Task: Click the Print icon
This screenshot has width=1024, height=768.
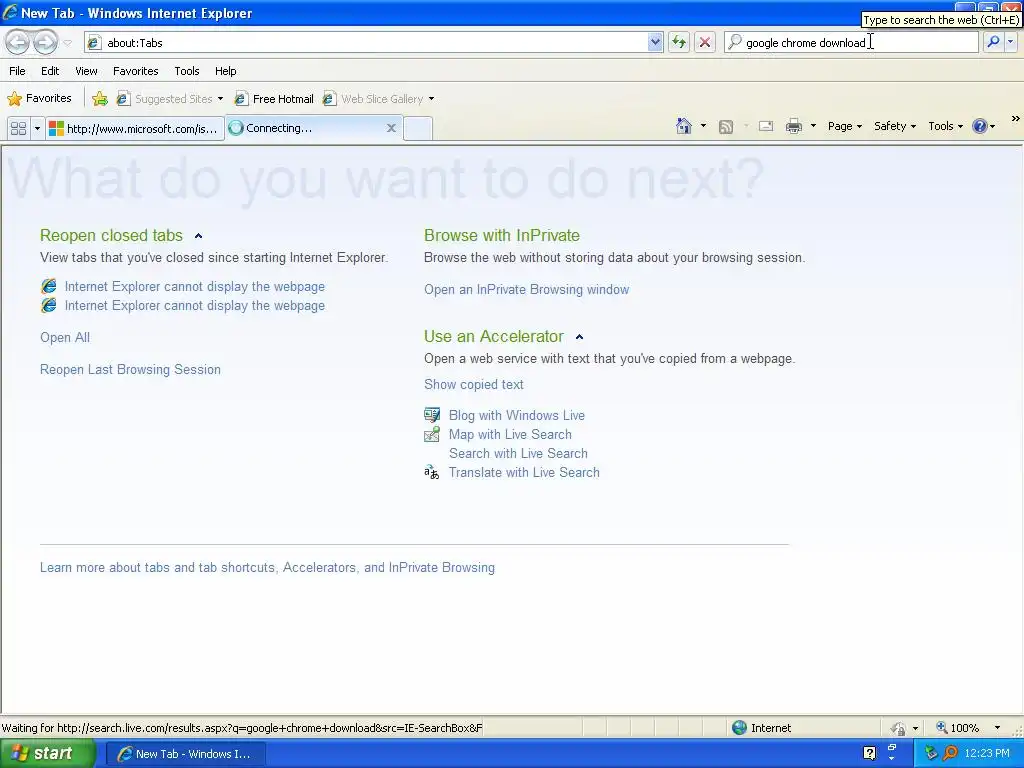Action: pyautogui.click(x=793, y=126)
